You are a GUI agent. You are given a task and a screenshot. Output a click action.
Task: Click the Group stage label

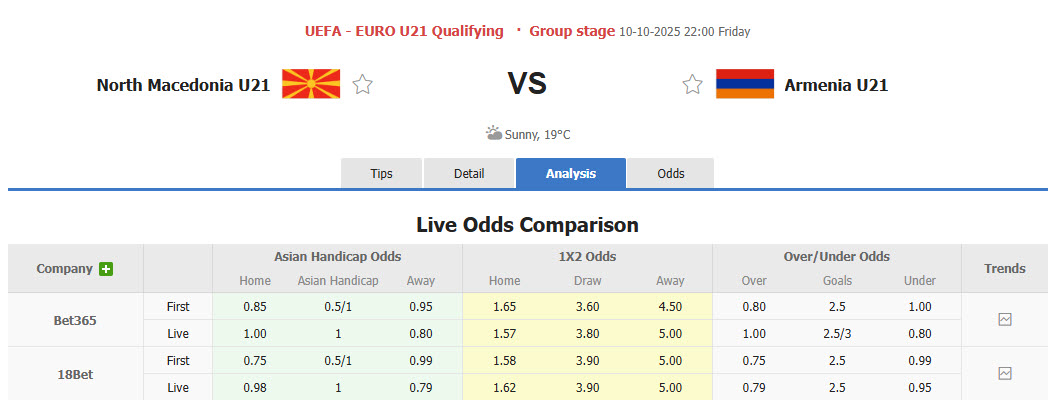572,31
